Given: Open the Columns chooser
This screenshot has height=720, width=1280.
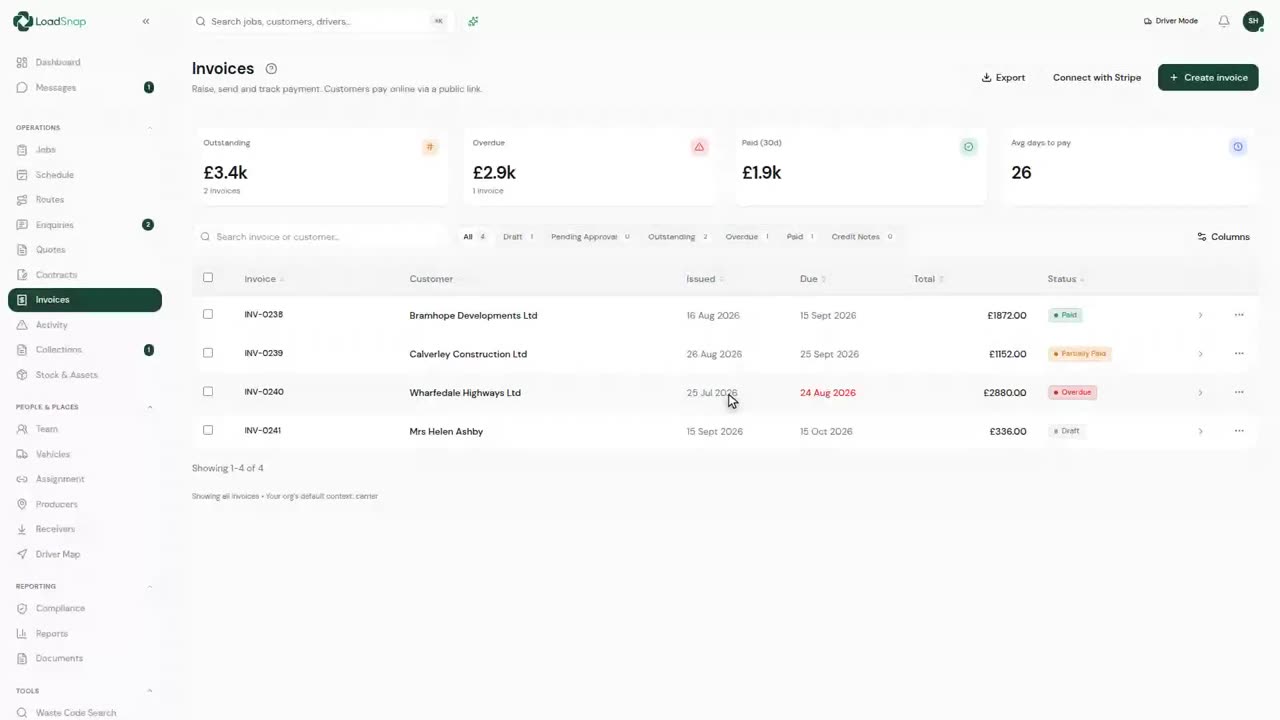Looking at the screenshot, I should click(x=1223, y=237).
